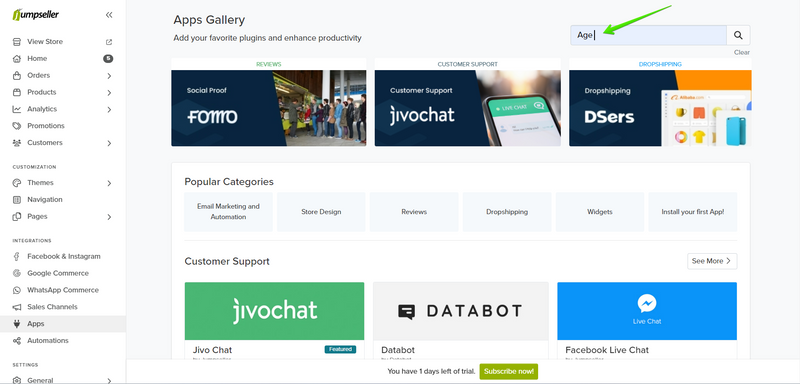Image resolution: width=800 pixels, height=384 pixels.
Task: Expand the Analytics submenu chevron
Action: pyautogui.click(x=109, y=110)
